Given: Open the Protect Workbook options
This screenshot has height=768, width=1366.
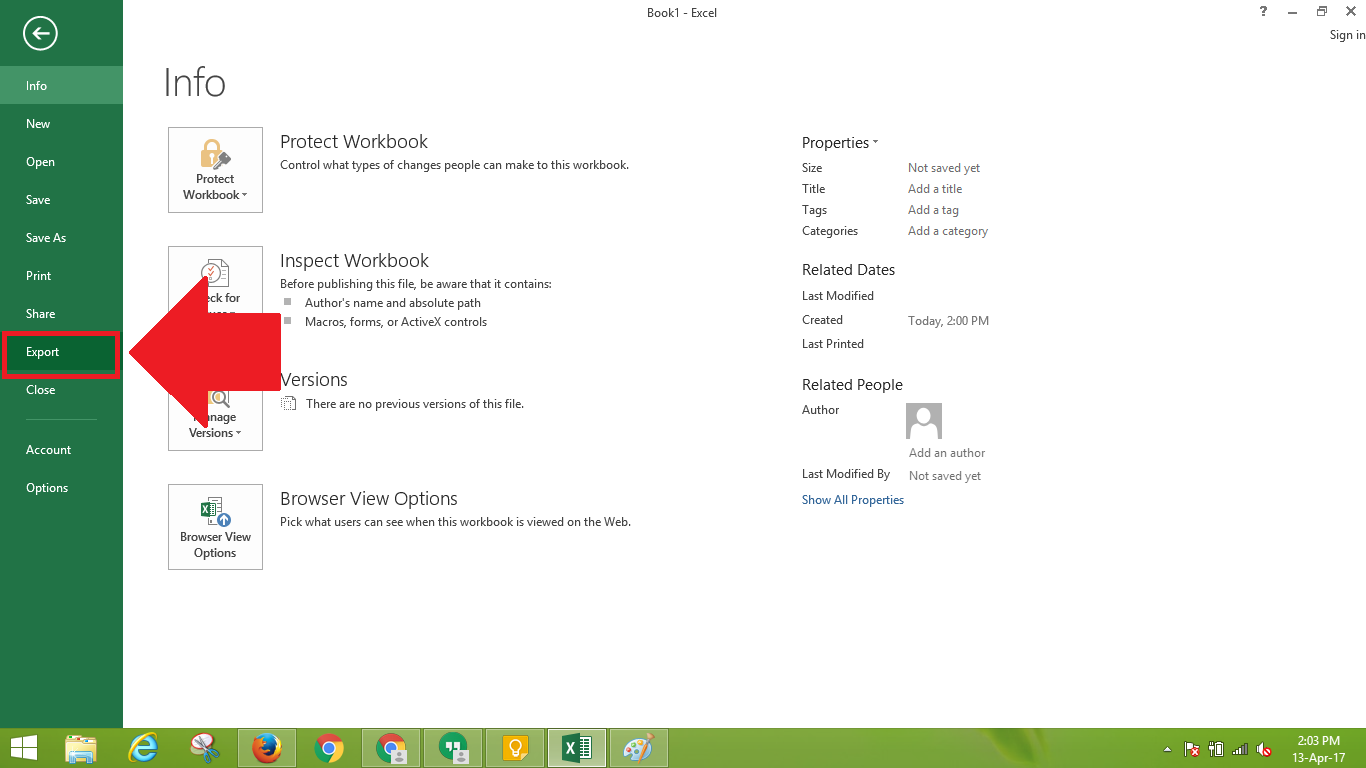Looking at the screenshot, I should pos(215,170).
